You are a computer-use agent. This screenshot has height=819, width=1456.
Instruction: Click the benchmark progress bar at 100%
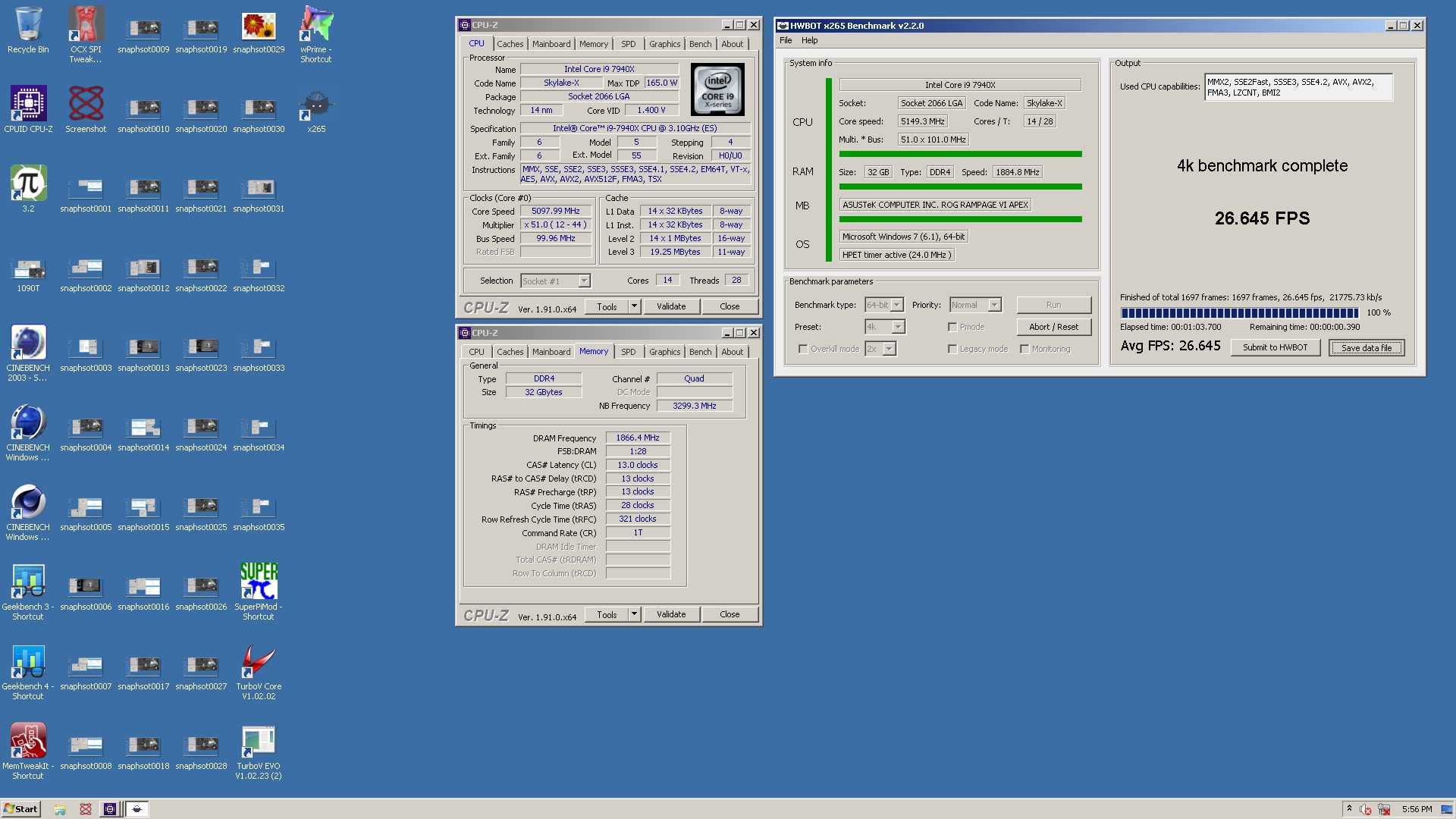point(1240,312)
